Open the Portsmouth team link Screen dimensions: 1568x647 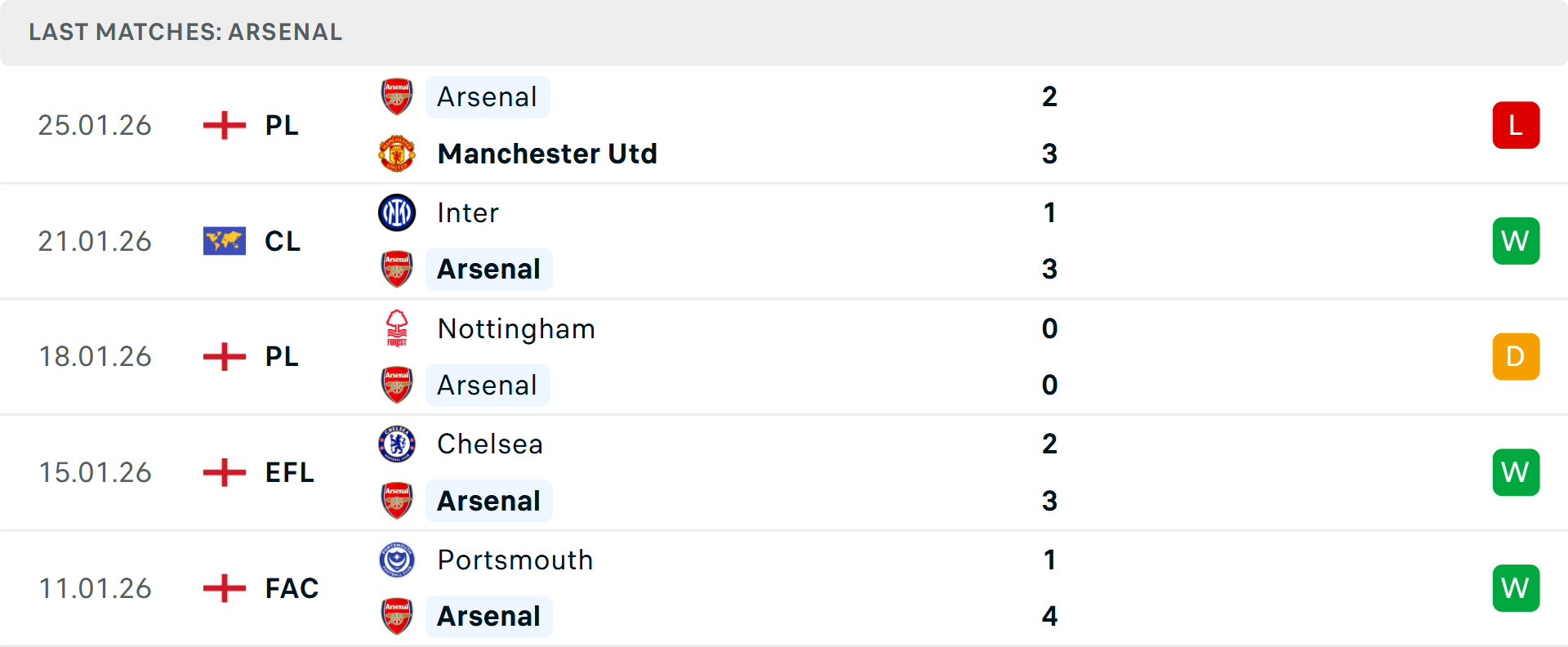(515, 560)
